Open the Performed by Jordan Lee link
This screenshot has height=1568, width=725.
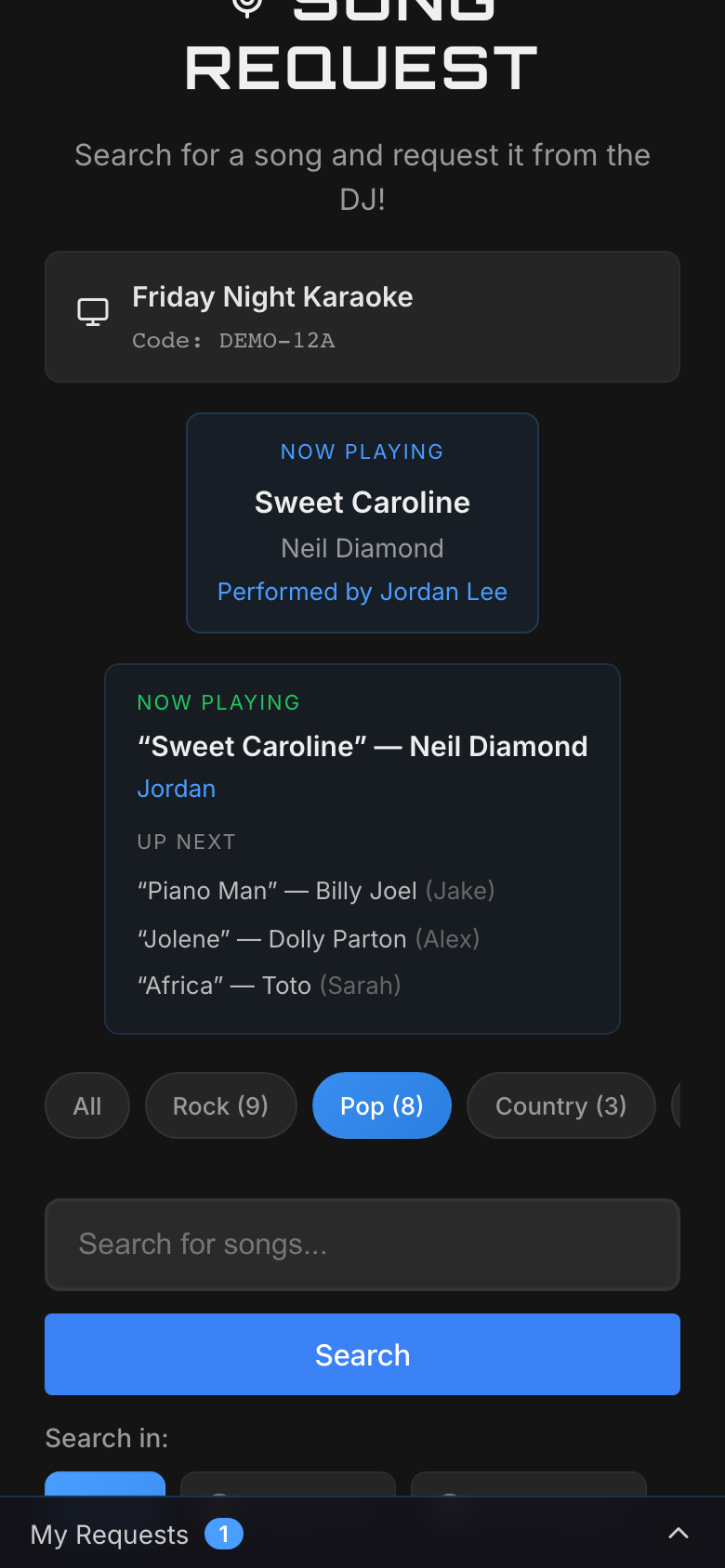pyautogui.click(x=362, y=592)
